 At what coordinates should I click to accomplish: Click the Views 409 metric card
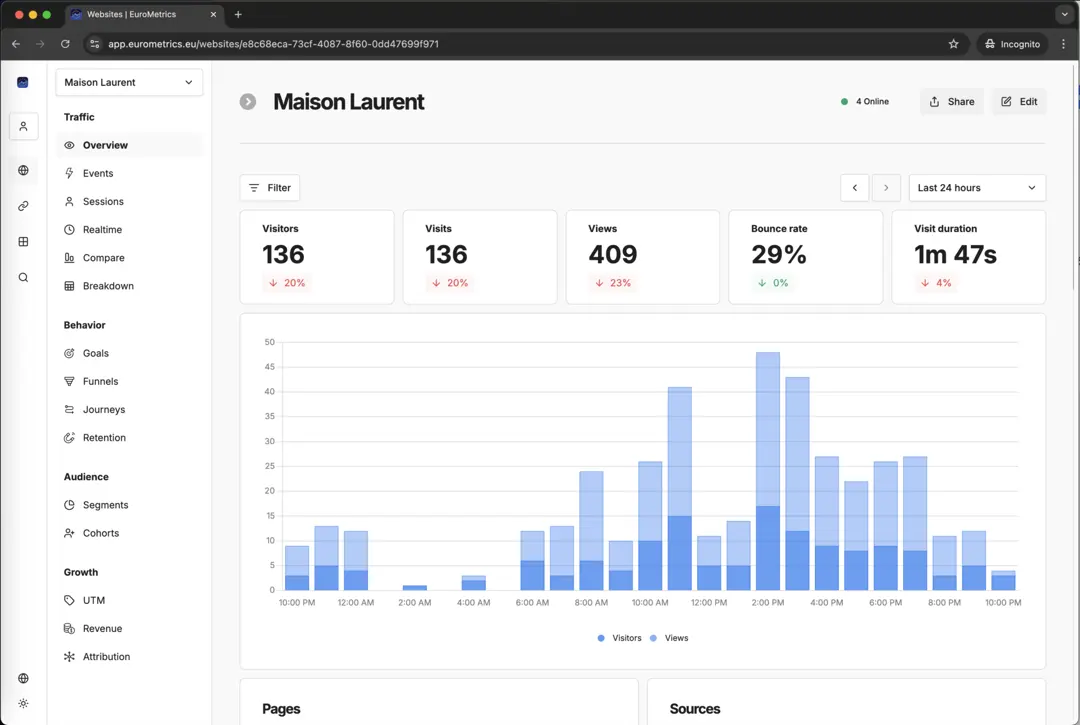coord(643,258)
